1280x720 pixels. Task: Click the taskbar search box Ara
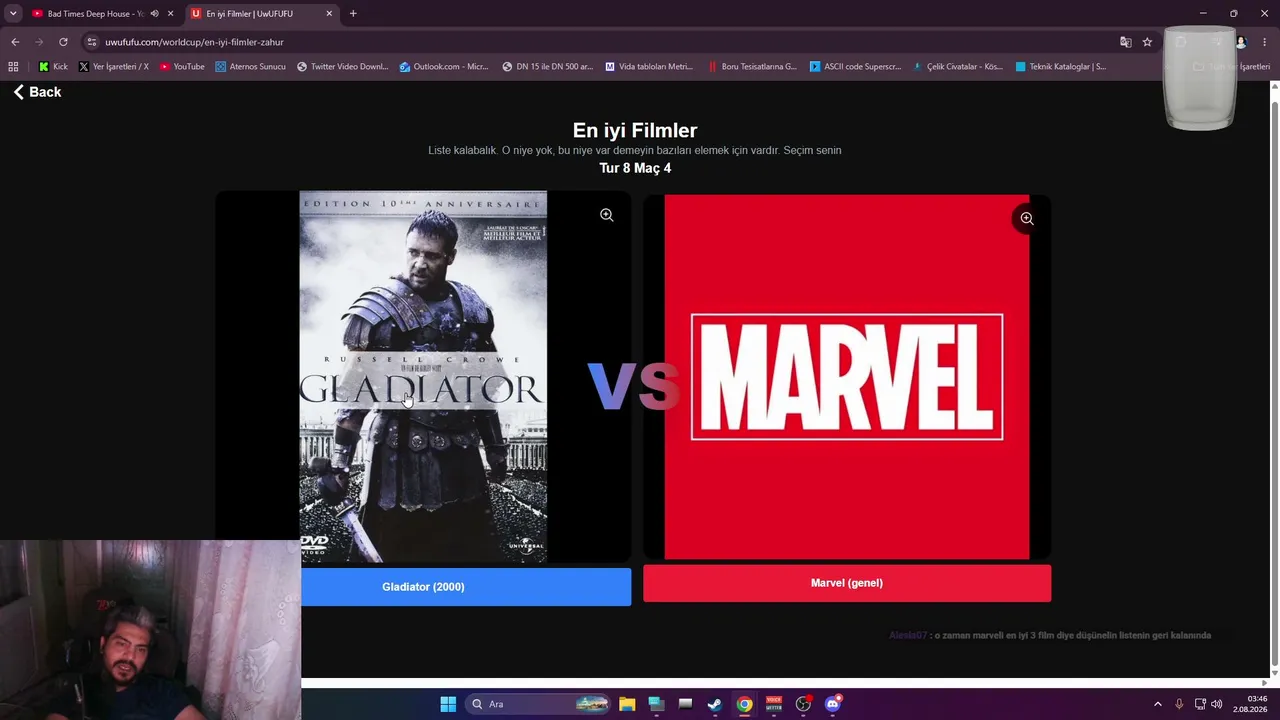(538, 704)
